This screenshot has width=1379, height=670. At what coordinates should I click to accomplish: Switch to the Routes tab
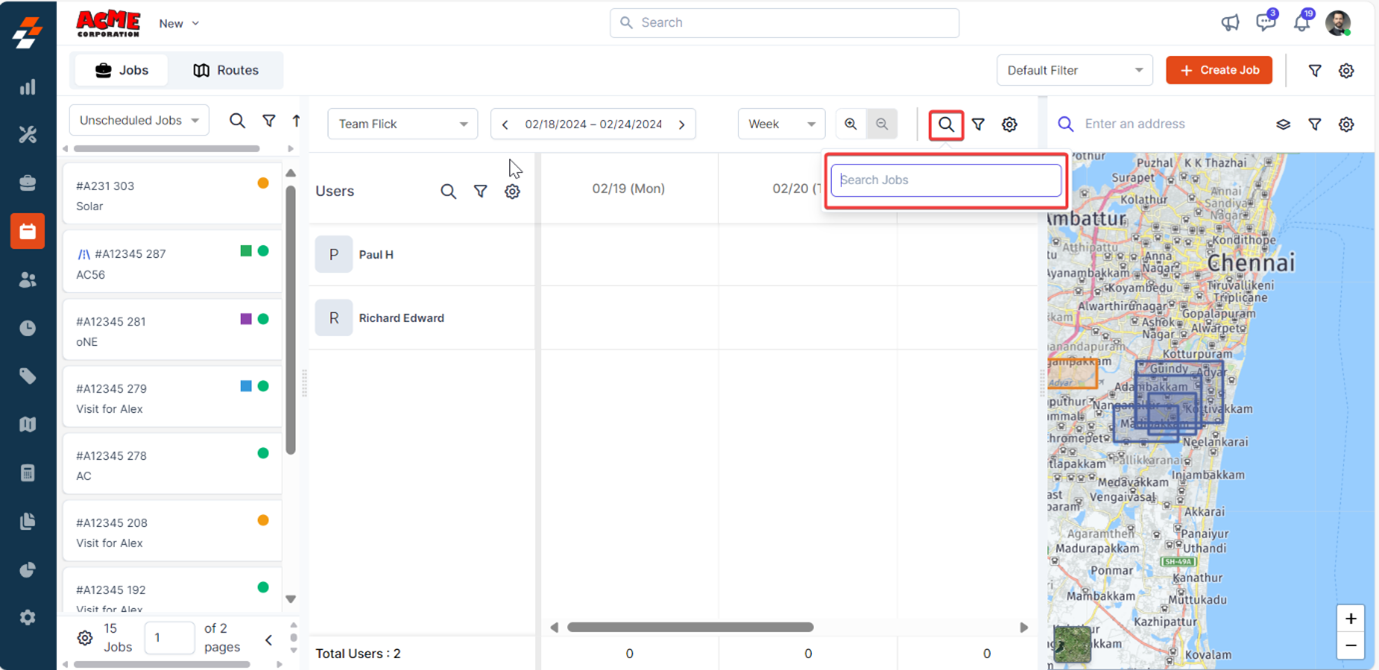[x=225, y=70]
